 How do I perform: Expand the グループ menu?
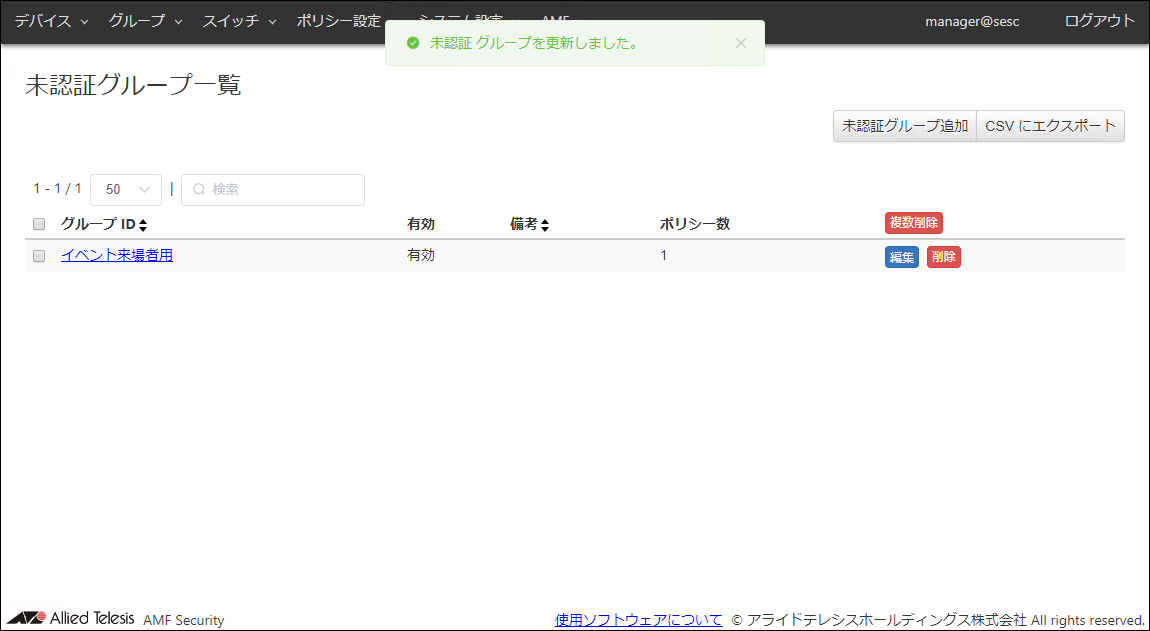tap(145, 21)
